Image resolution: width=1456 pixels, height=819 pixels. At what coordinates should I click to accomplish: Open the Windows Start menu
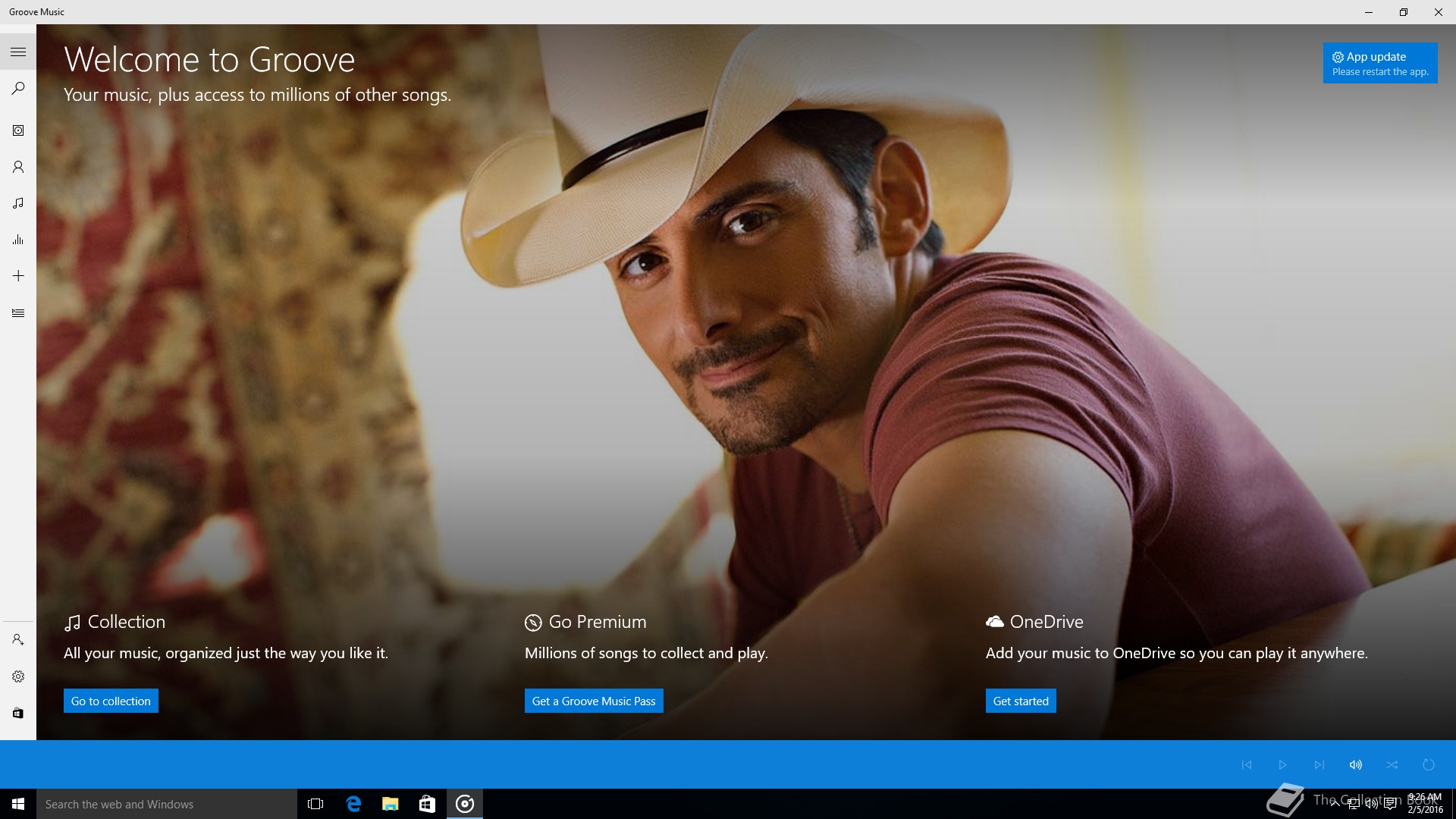point(18,804)
